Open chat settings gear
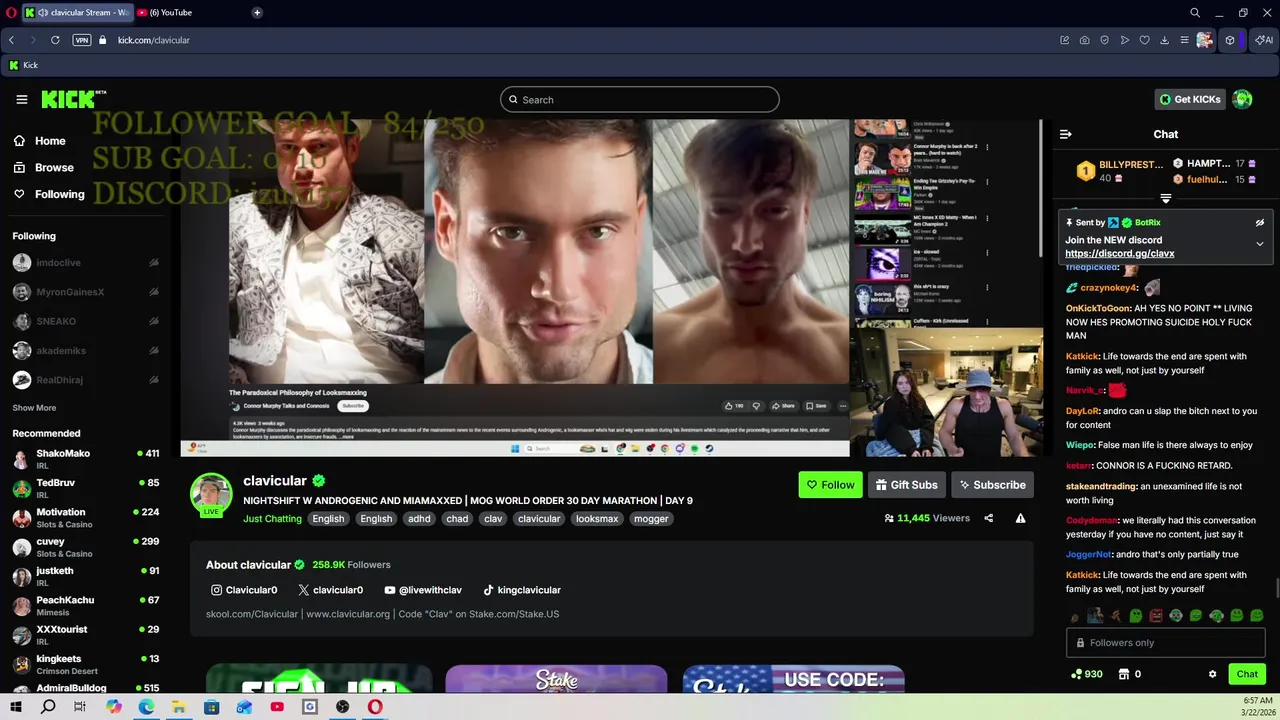Screen dimensions: 1280x720 pyautogui.click(x=1213, y=674)
